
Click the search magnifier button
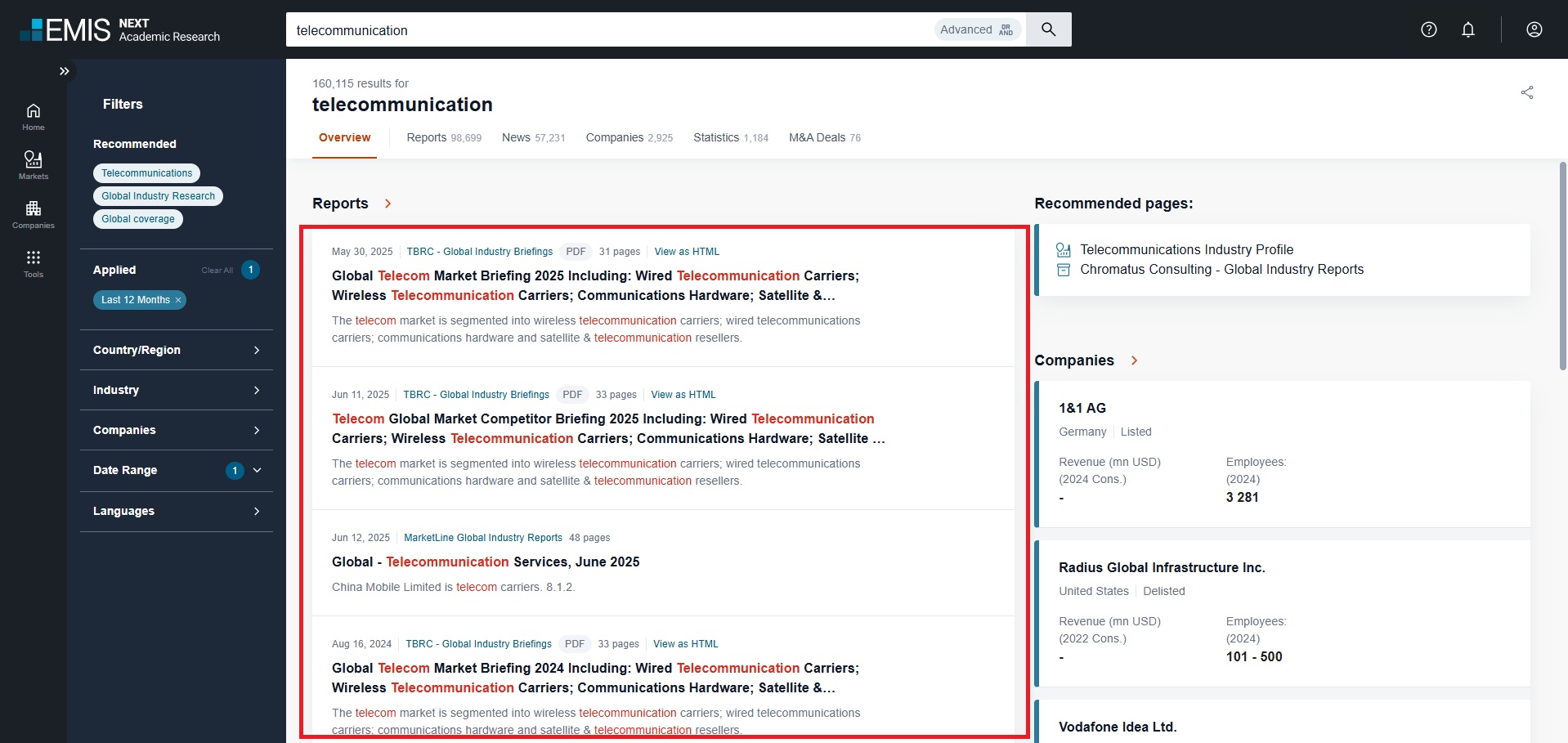(x=1048, y=29)
